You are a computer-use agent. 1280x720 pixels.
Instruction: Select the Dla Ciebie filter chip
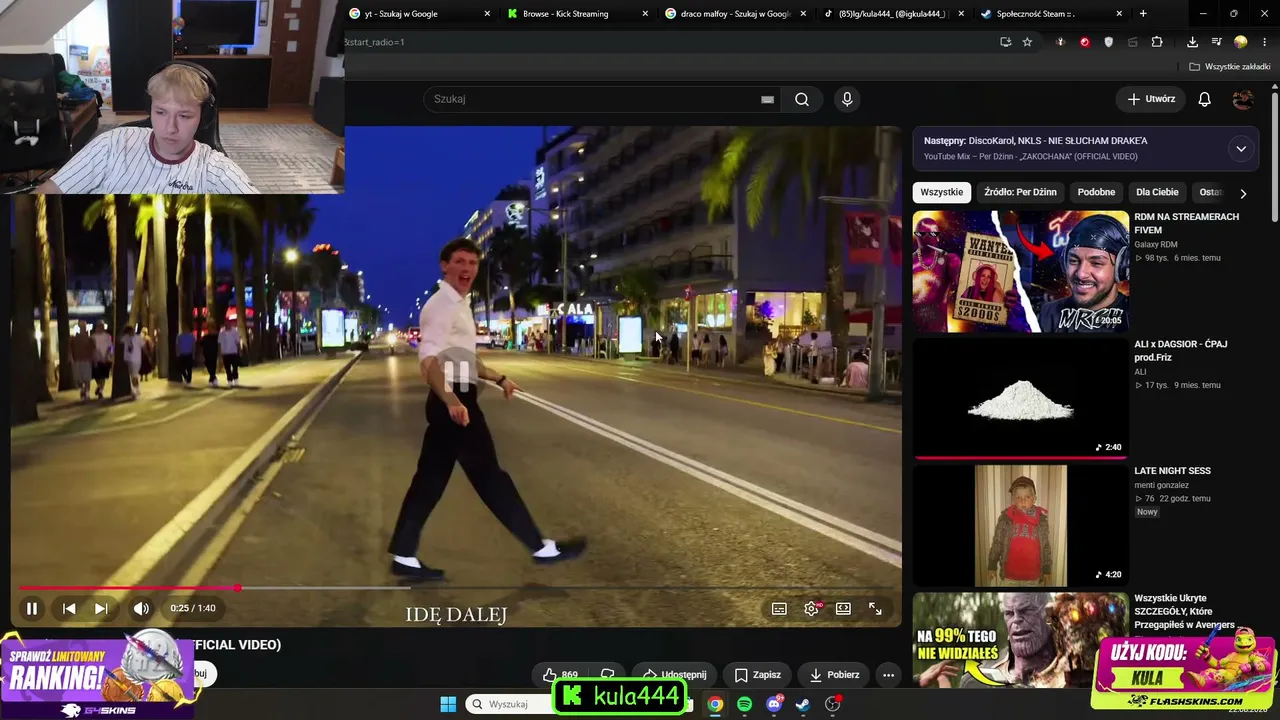tap(1157, 192)
